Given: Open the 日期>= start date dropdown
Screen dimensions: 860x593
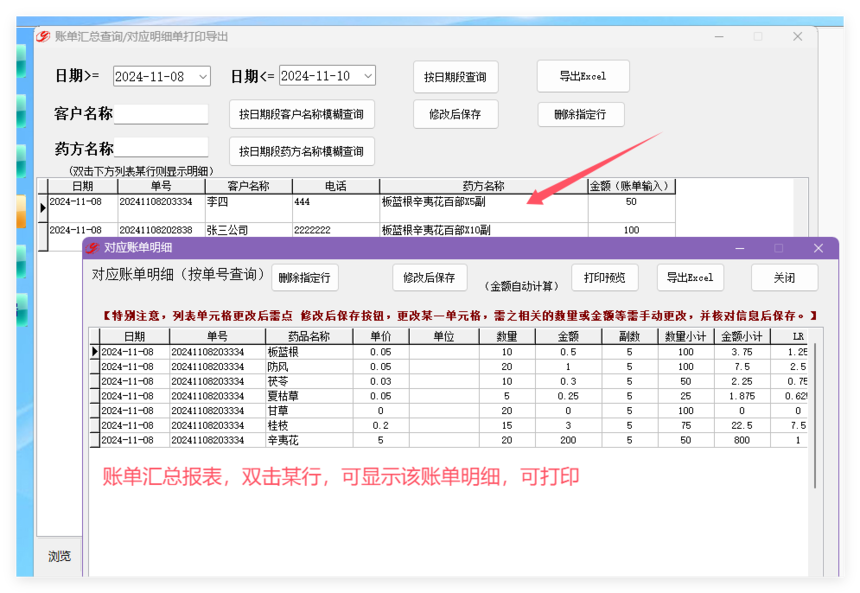Looking at the screenshot, I should pyautogui.click(x=203, y=77).
